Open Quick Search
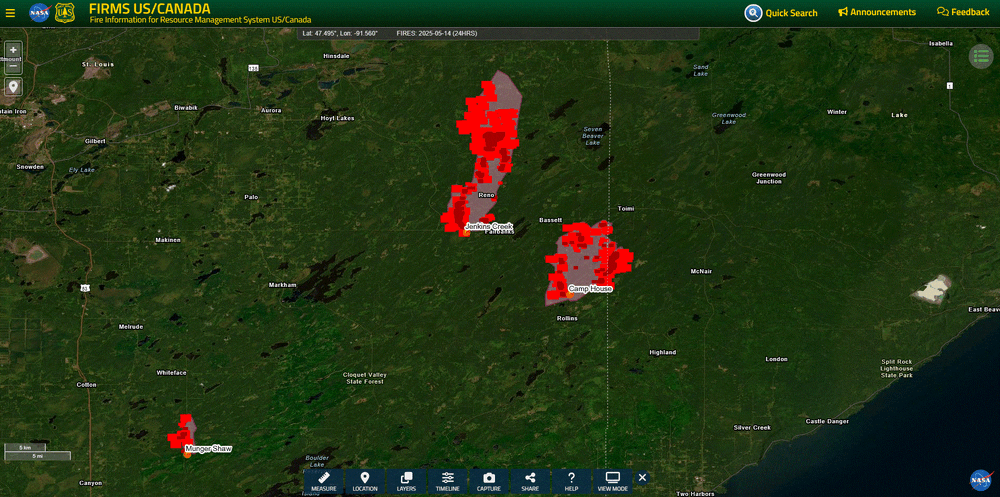This screenshot has height=497, width=1000. (x=781, y=13)
